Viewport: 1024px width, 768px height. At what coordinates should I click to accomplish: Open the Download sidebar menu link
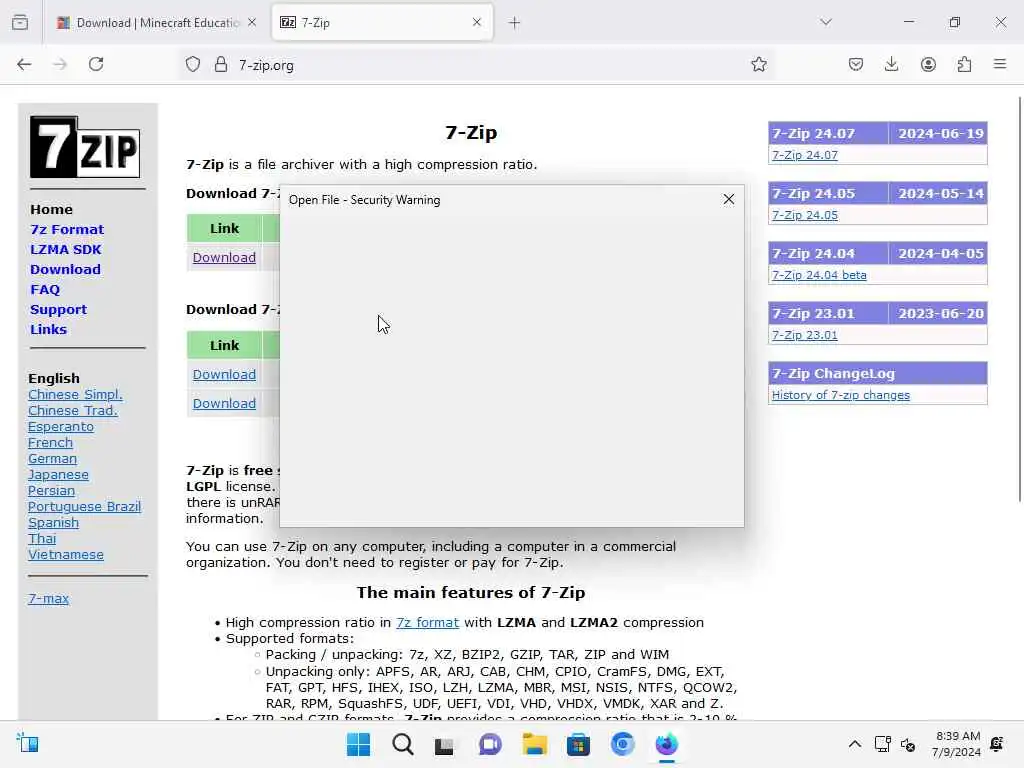point(65,270)
